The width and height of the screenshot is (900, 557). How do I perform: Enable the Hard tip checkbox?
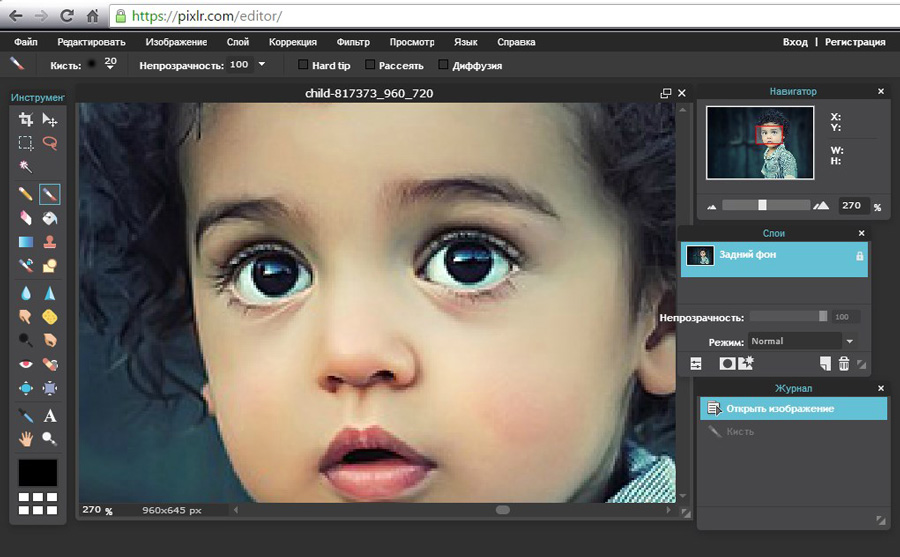[x=304, y=65]
